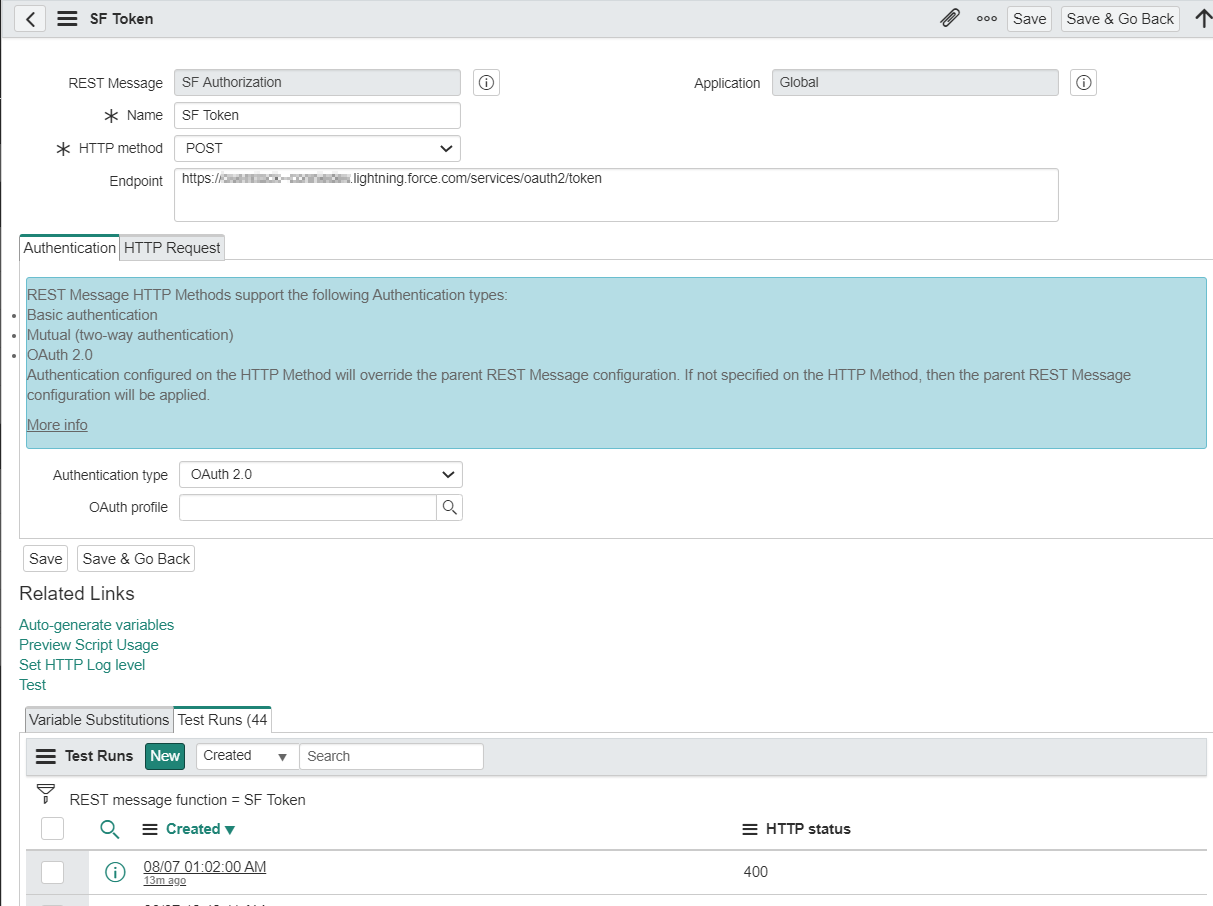Open the additional actions menu in header
Screen dimensions: 1213x906
986,18
